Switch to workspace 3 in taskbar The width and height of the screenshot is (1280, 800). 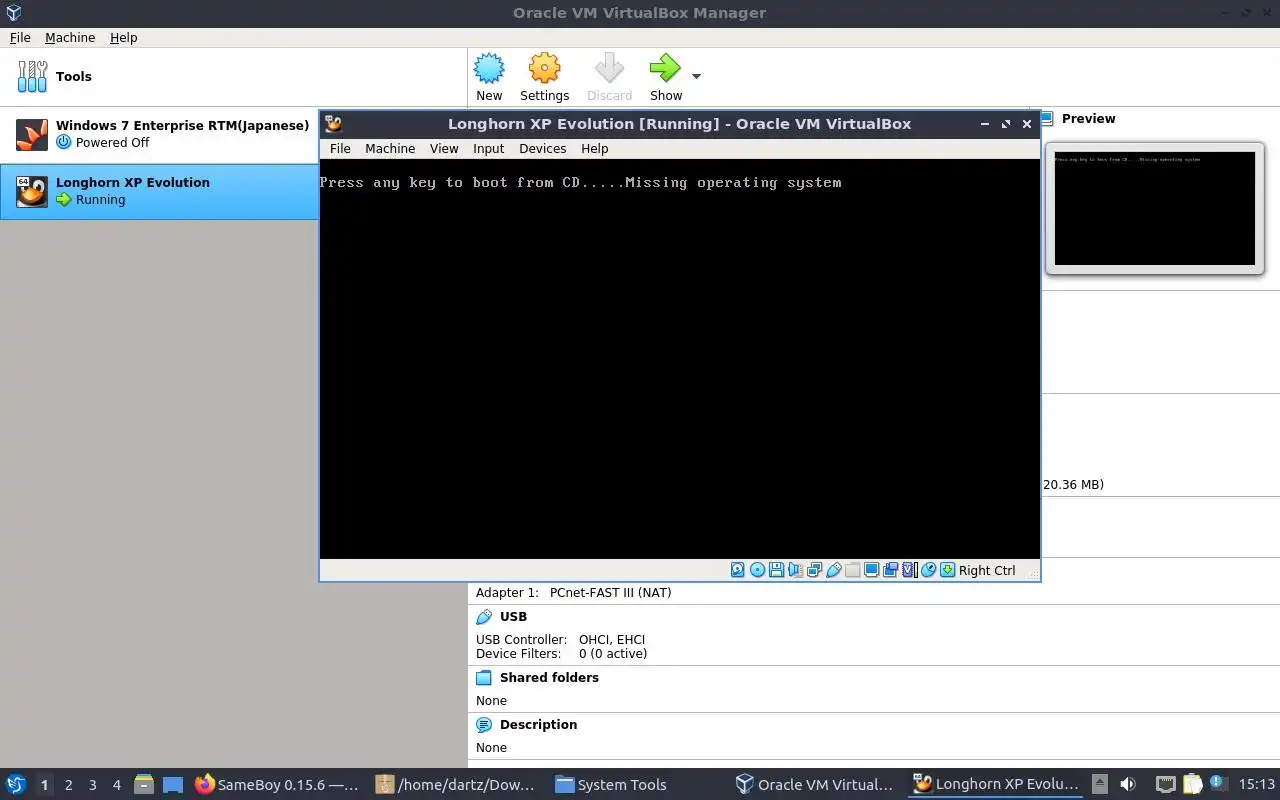92,785
